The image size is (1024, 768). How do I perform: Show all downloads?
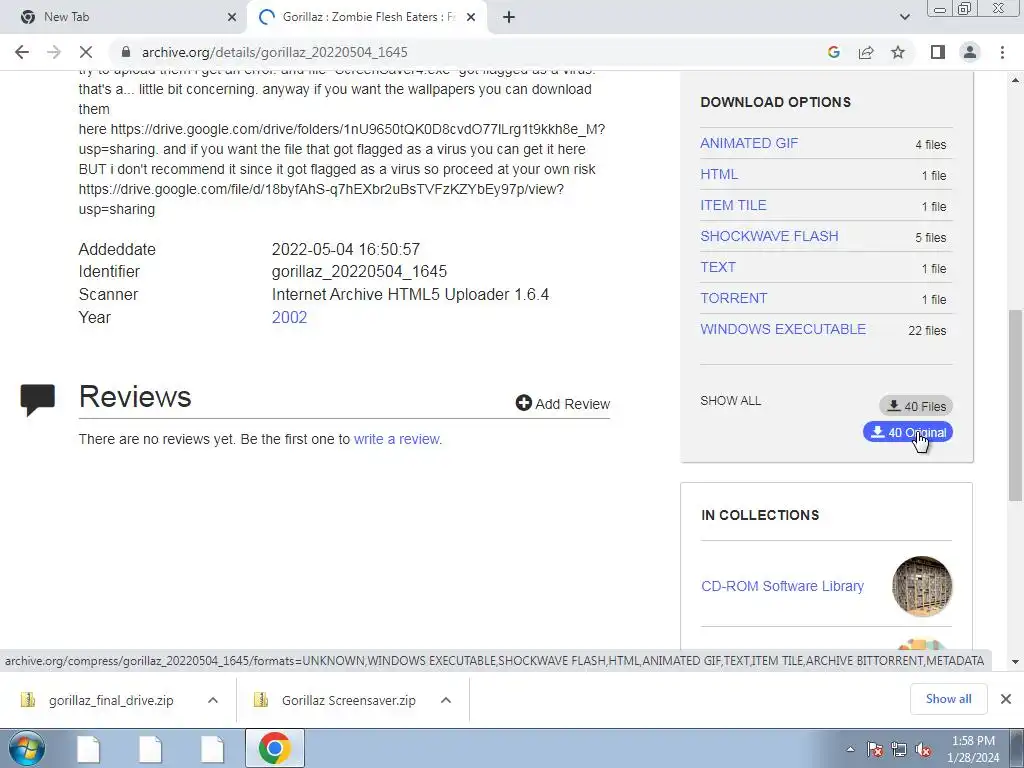click(948, 699)
